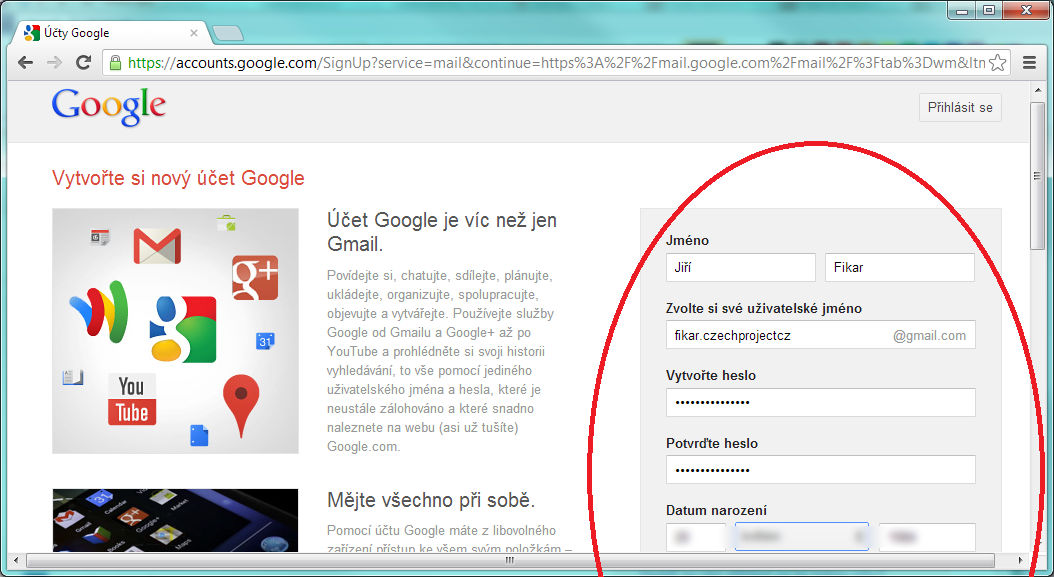The image size is (1054, 577).
Task: Close the Účty Google tab
Action: tap(194, 33)
